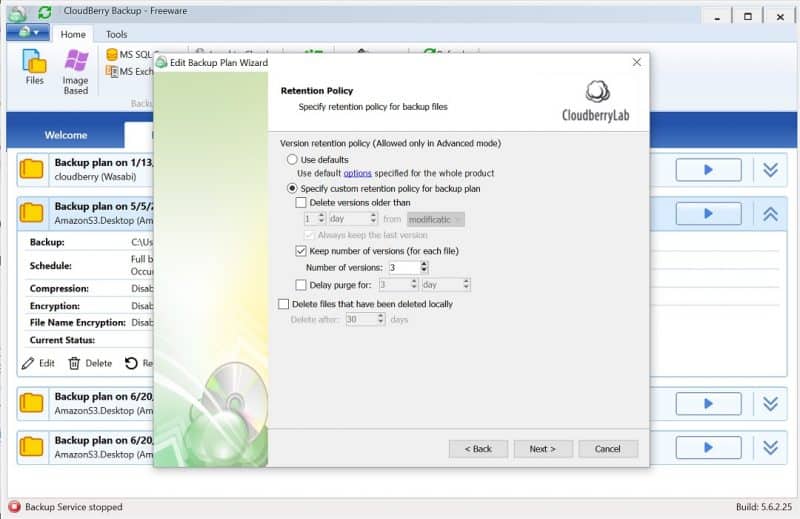Check Delay purge for
The height and width of the screenshot is (519, 800).
(x=301, y=285)
